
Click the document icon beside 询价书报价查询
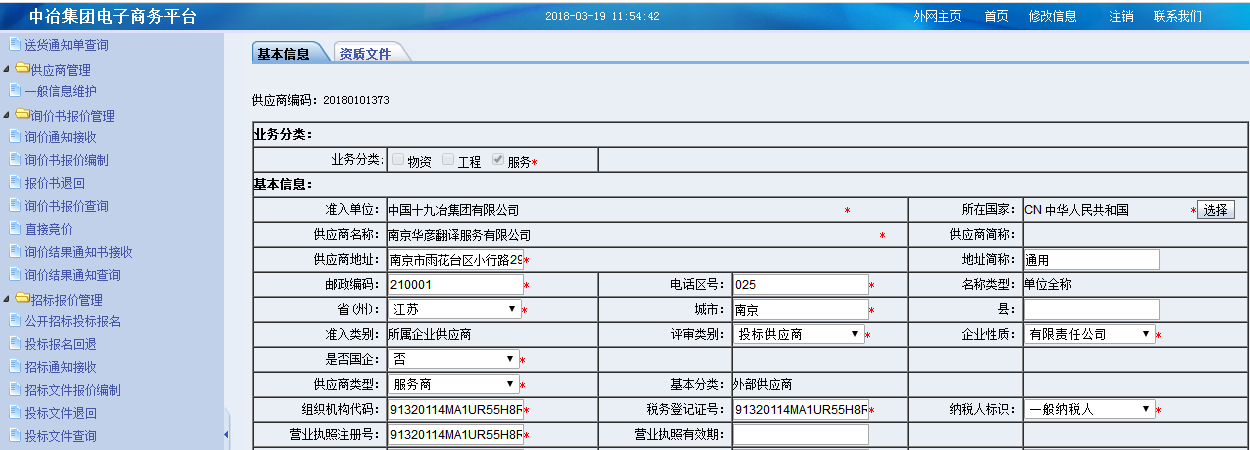pyautogui.click(x=15, y=205)
